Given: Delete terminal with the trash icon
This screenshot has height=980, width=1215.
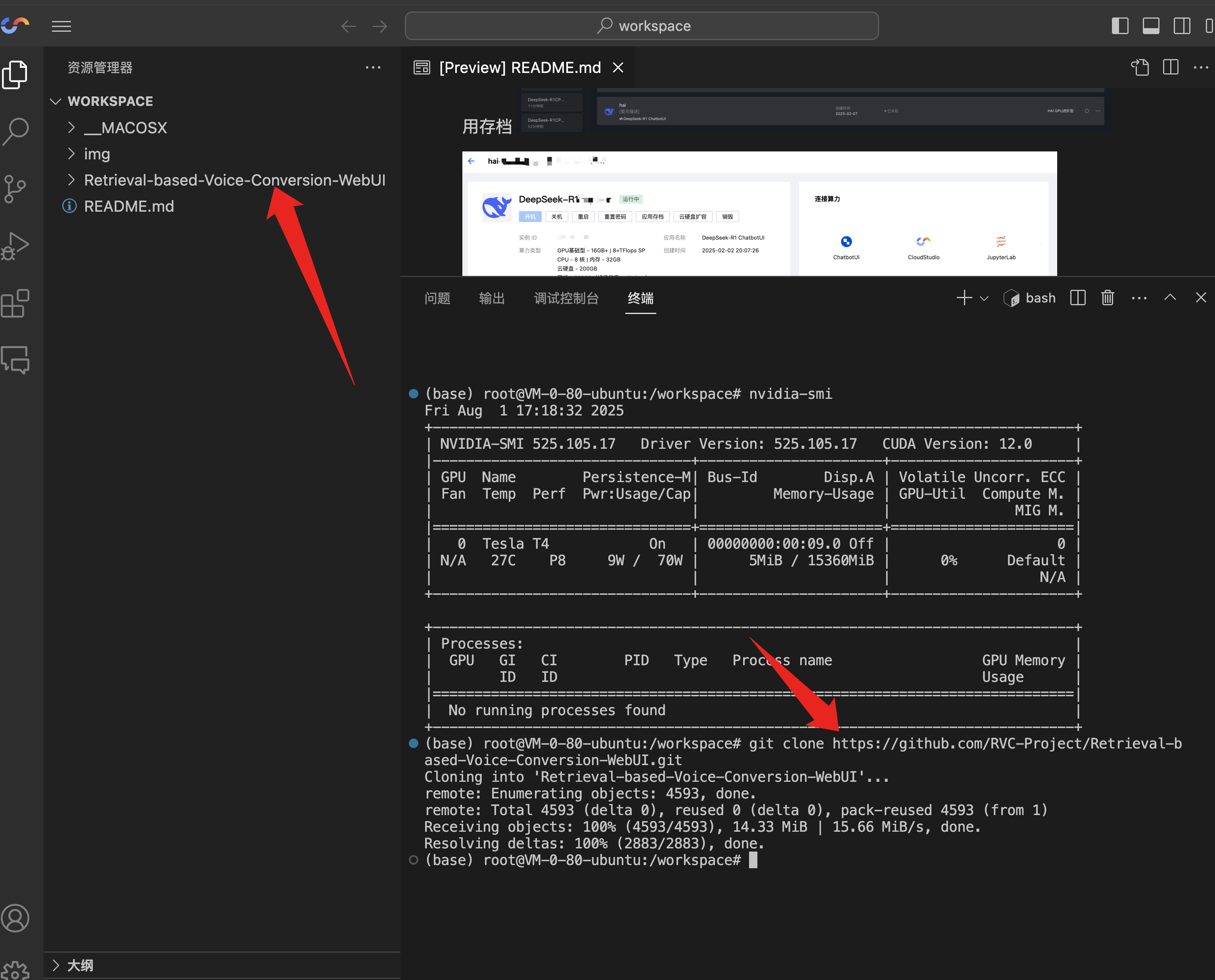Looking at the screenshot, I should click(1107, 297).
